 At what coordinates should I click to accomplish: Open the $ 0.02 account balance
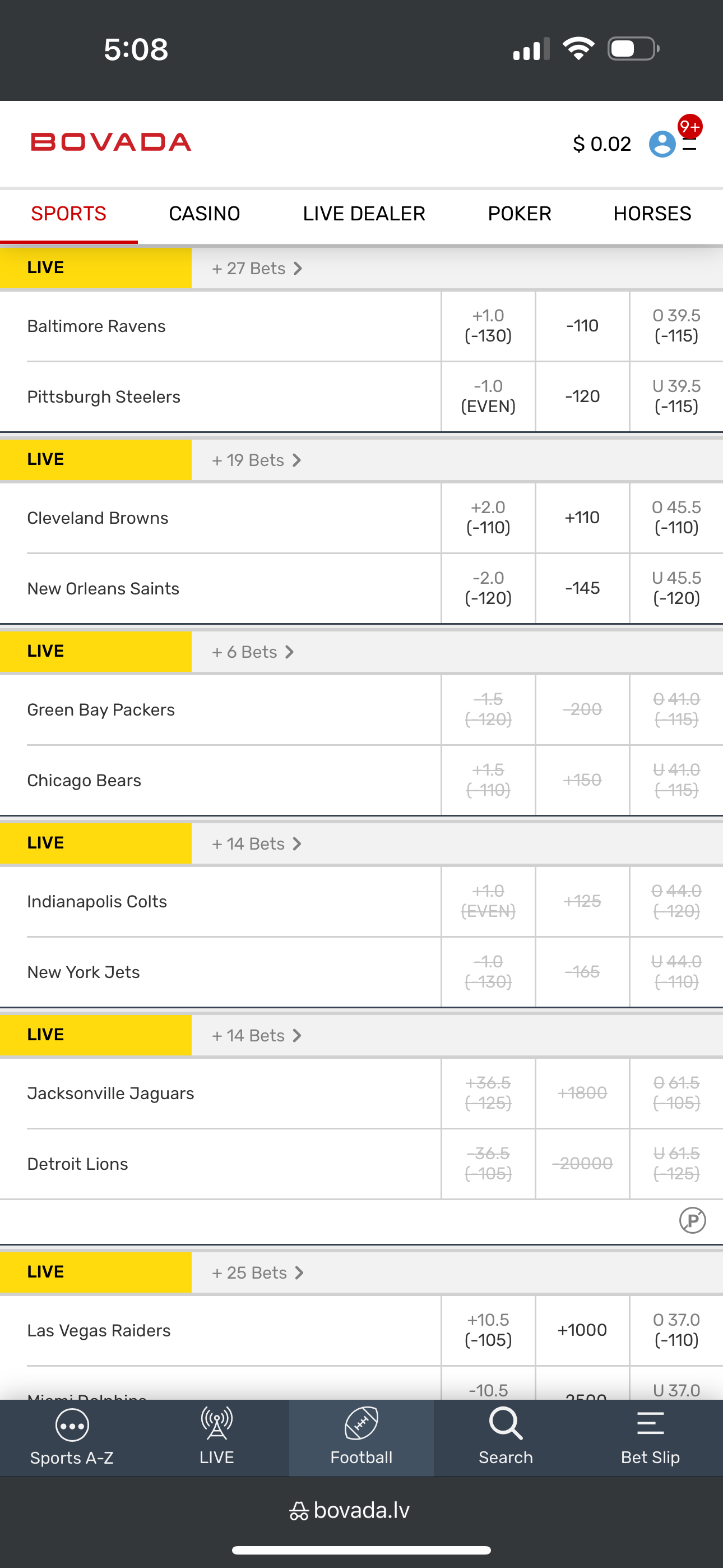pyautogui.click(x=601, y=144)
